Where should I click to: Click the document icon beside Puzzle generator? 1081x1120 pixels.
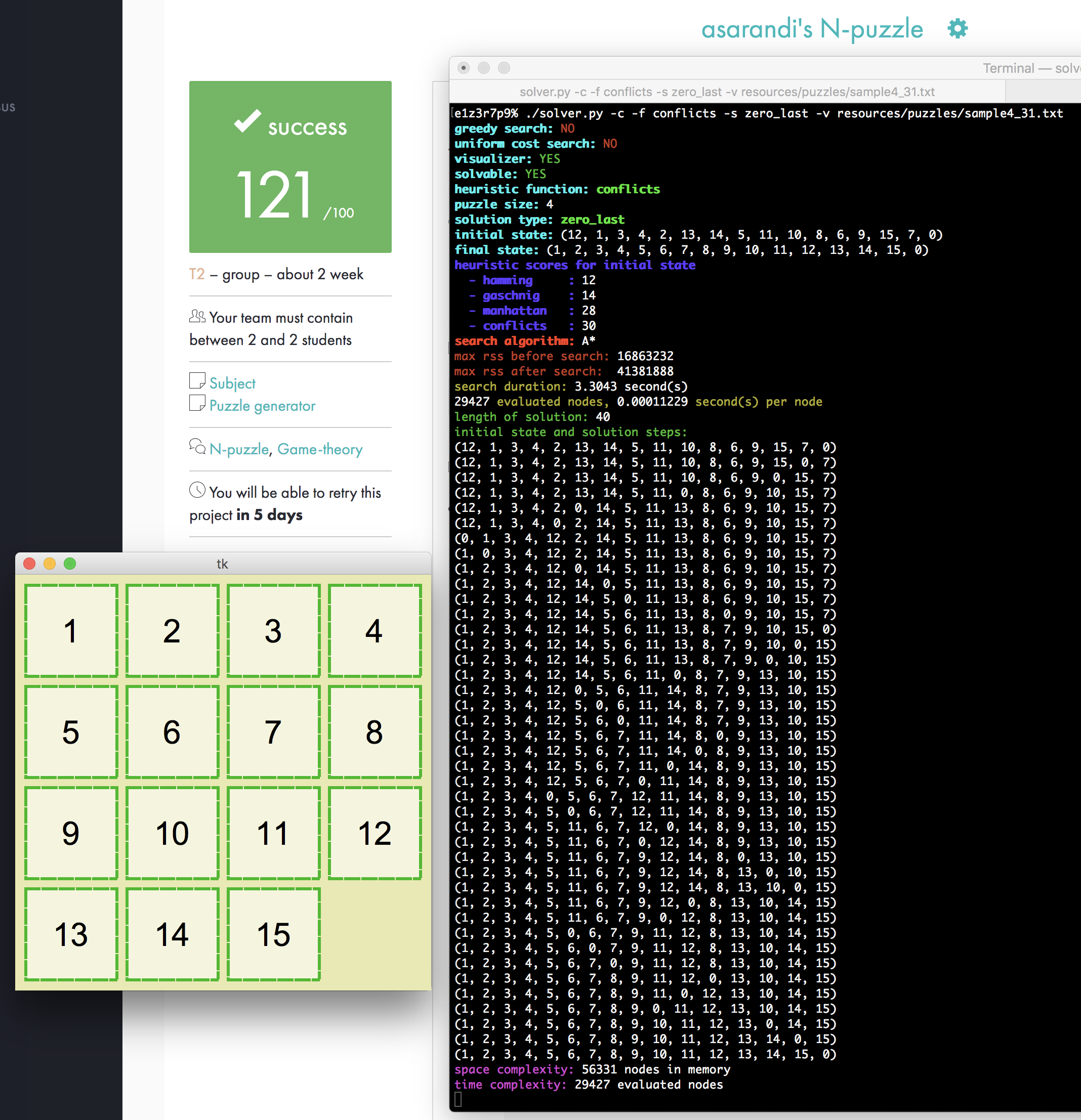tap(197, 403)
